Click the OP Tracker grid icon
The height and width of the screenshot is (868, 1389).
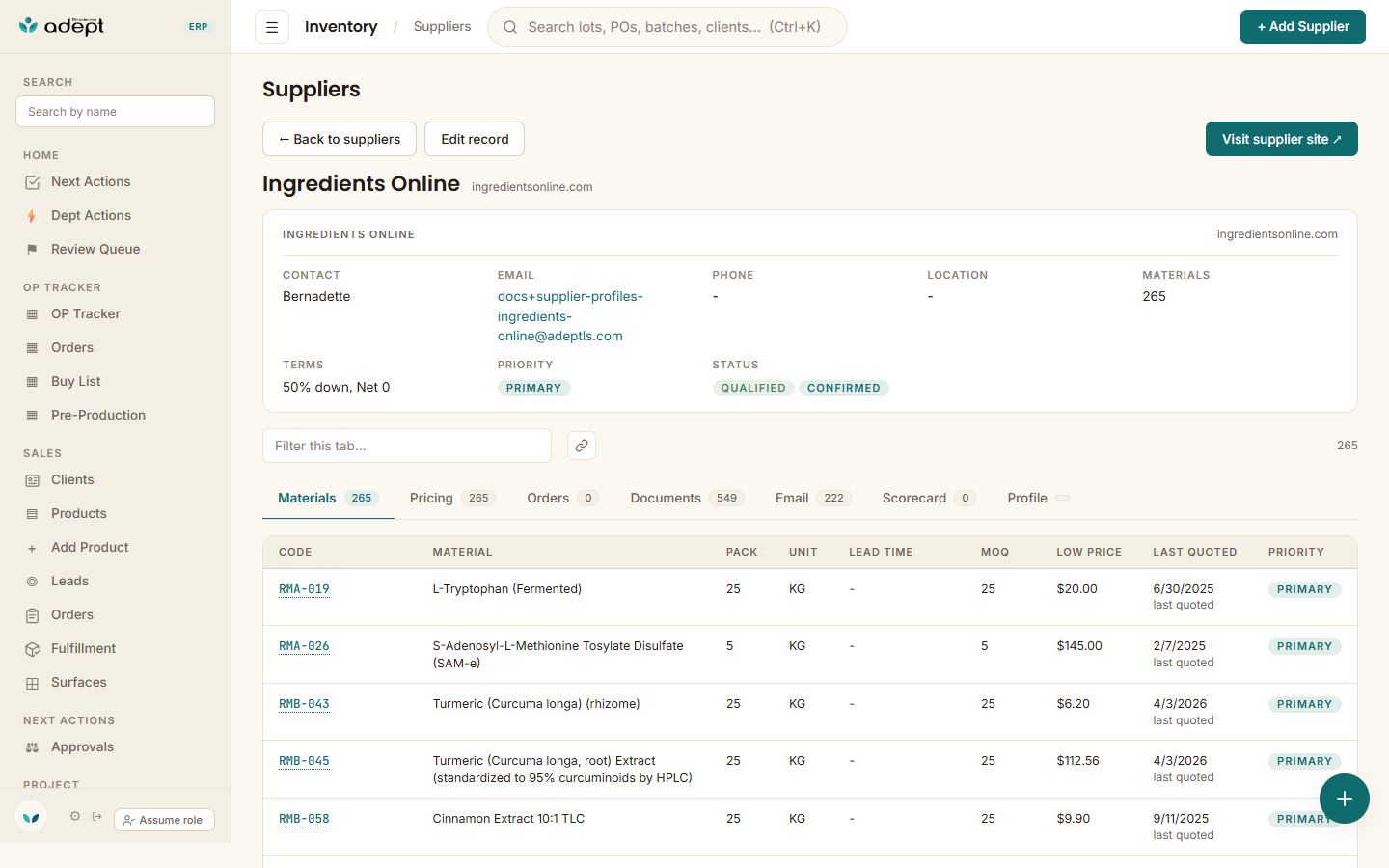pyautogui.click(x=32, y=314)
